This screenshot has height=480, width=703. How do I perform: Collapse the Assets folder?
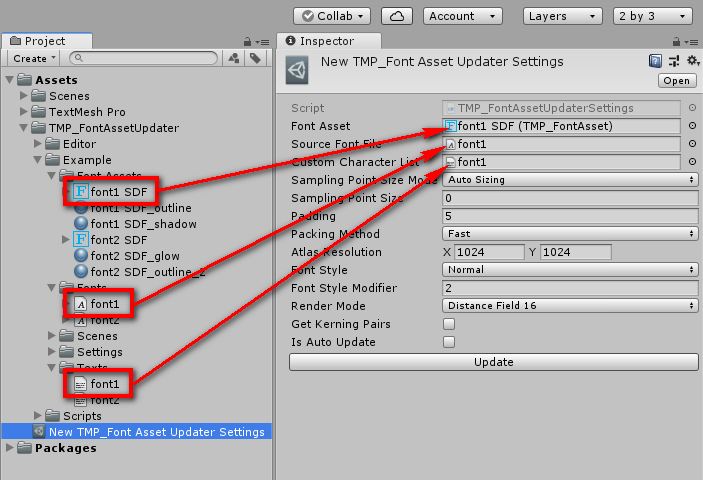(x=9, y=80)
